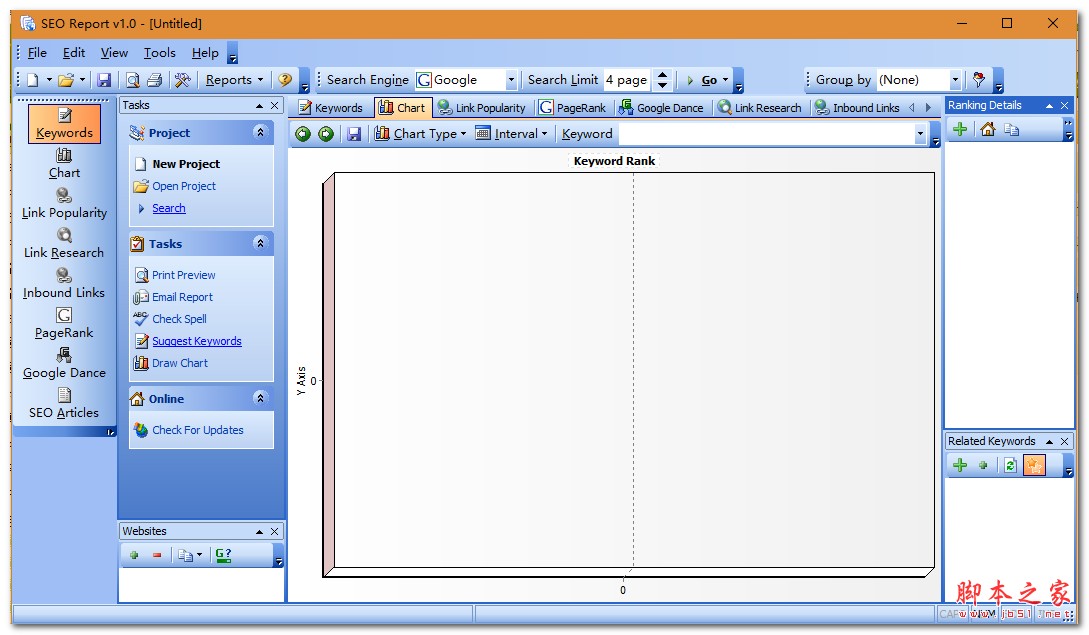
Task: Select Link Research in the left sidebar
Action: pyautogui.click(x=65, y=244)
